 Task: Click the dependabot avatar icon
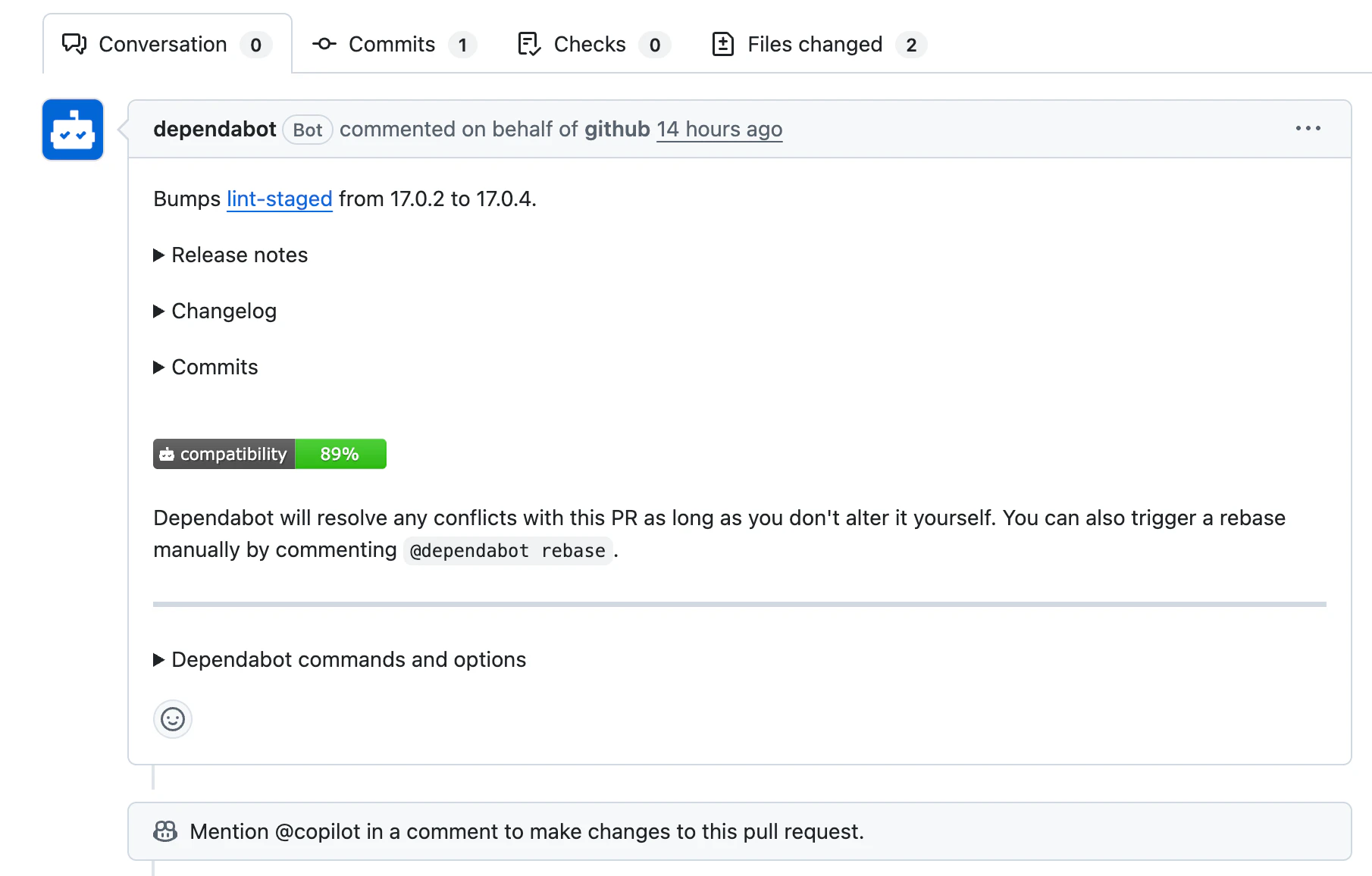73,130
